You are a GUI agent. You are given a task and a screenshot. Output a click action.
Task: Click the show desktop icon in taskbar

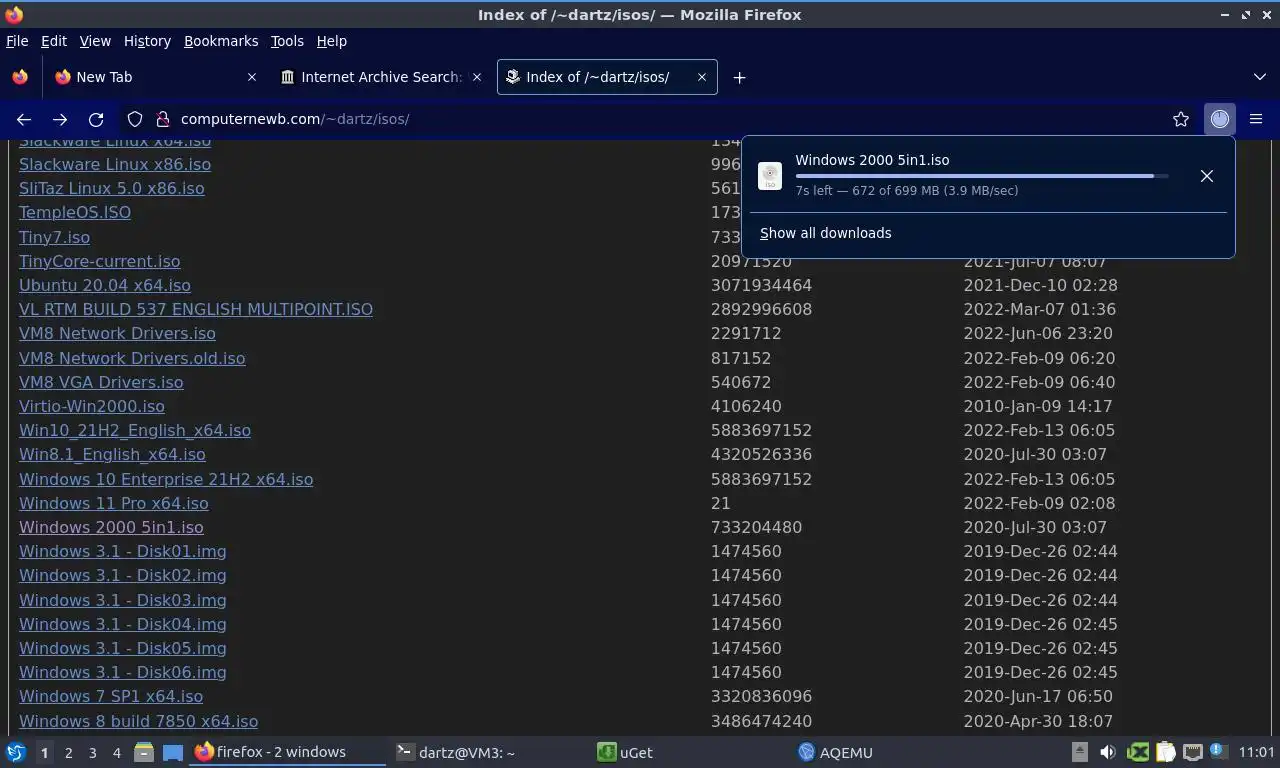point(172,752)
